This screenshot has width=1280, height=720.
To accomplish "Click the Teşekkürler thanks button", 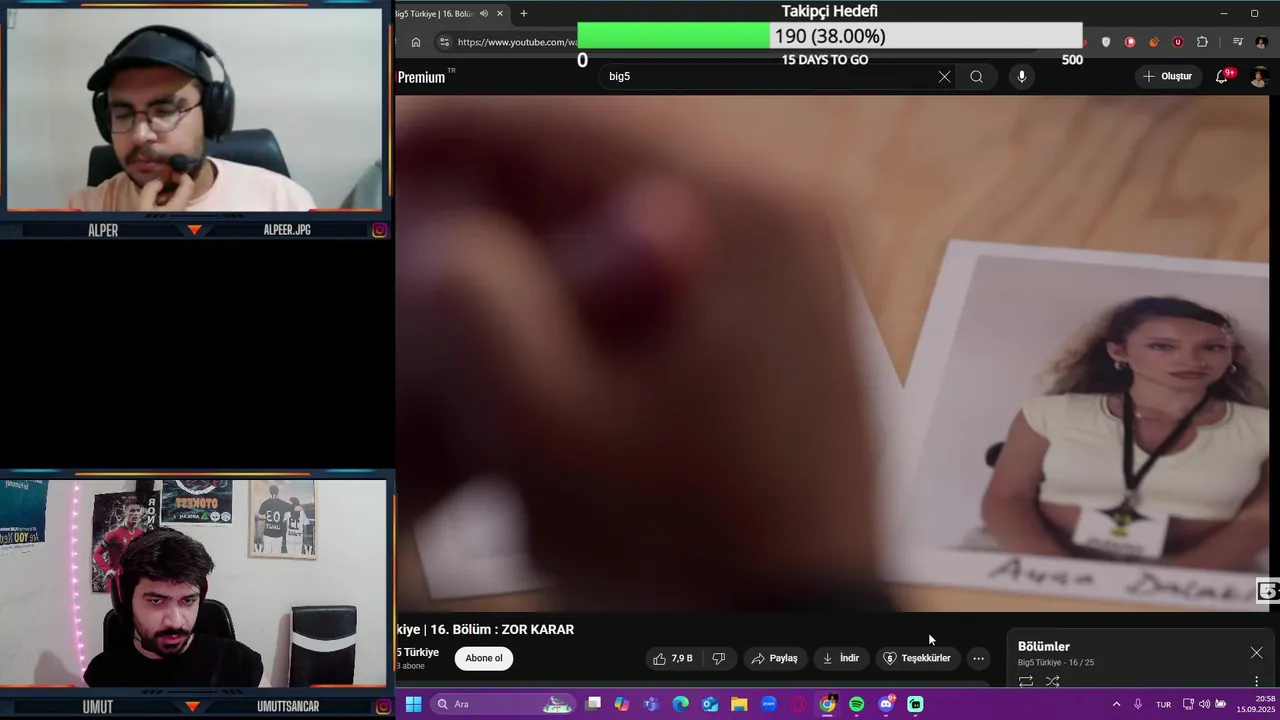I will tap(917, 658).
